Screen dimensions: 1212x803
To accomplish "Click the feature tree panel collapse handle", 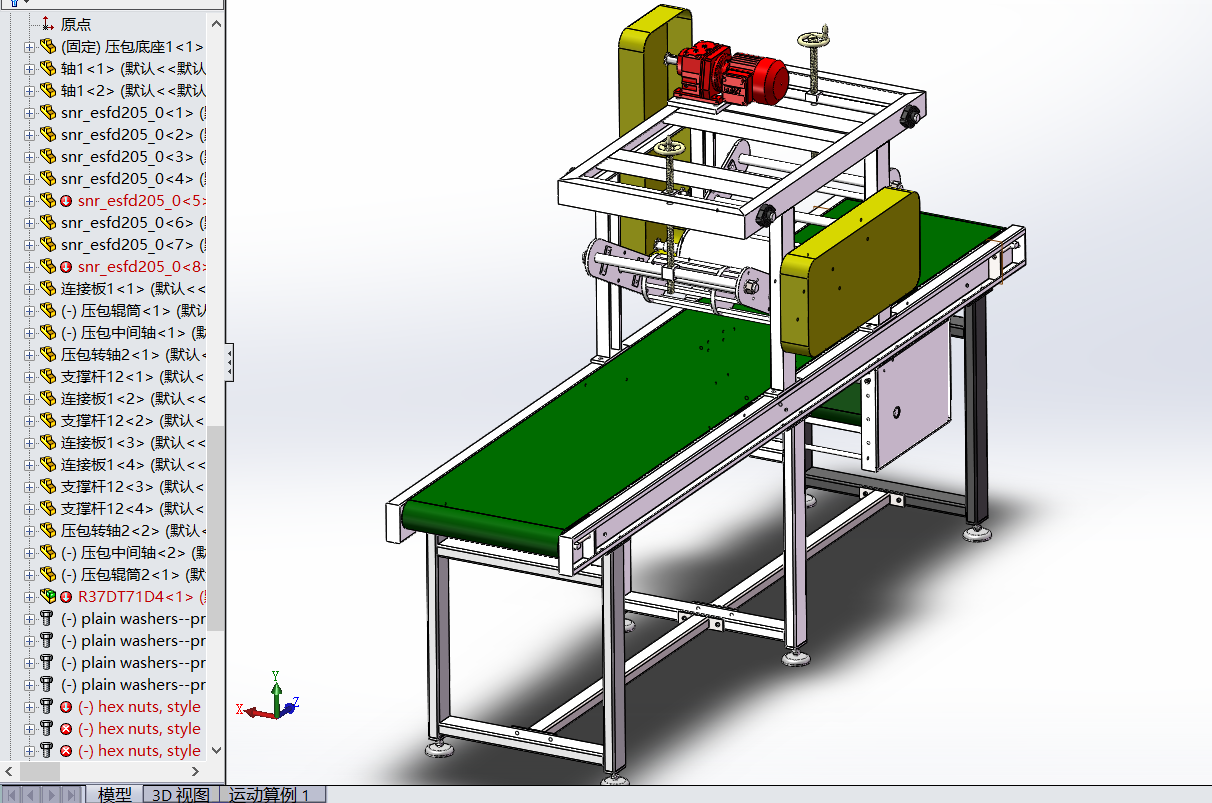I will pos(229,361).
